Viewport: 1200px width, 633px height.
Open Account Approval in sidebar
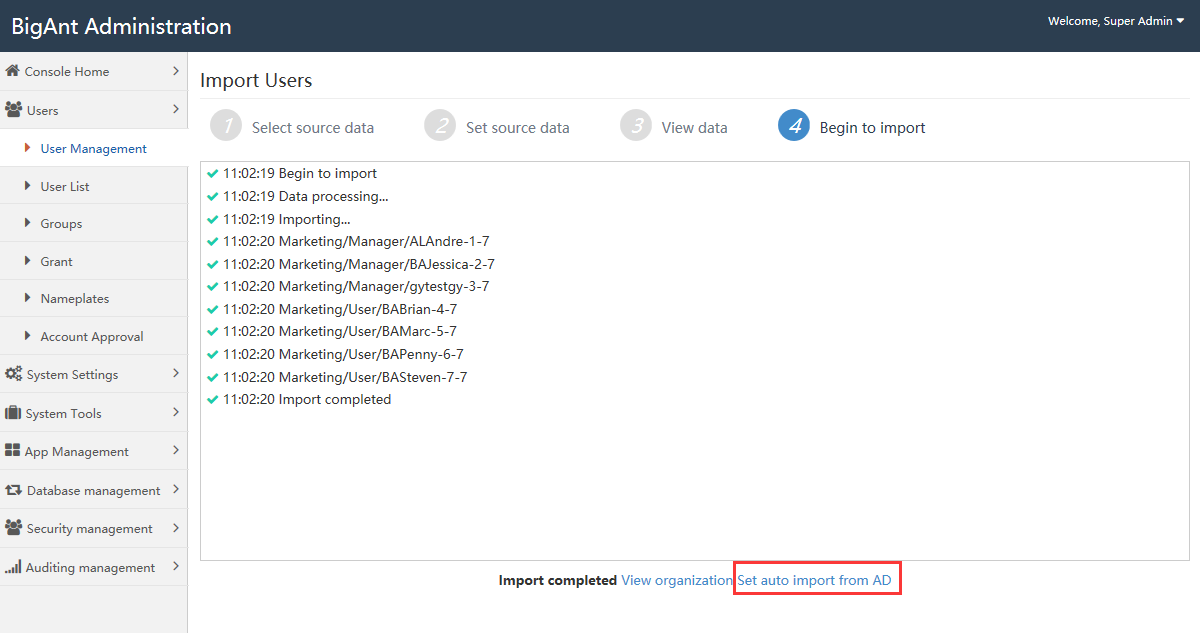point(94,336)
